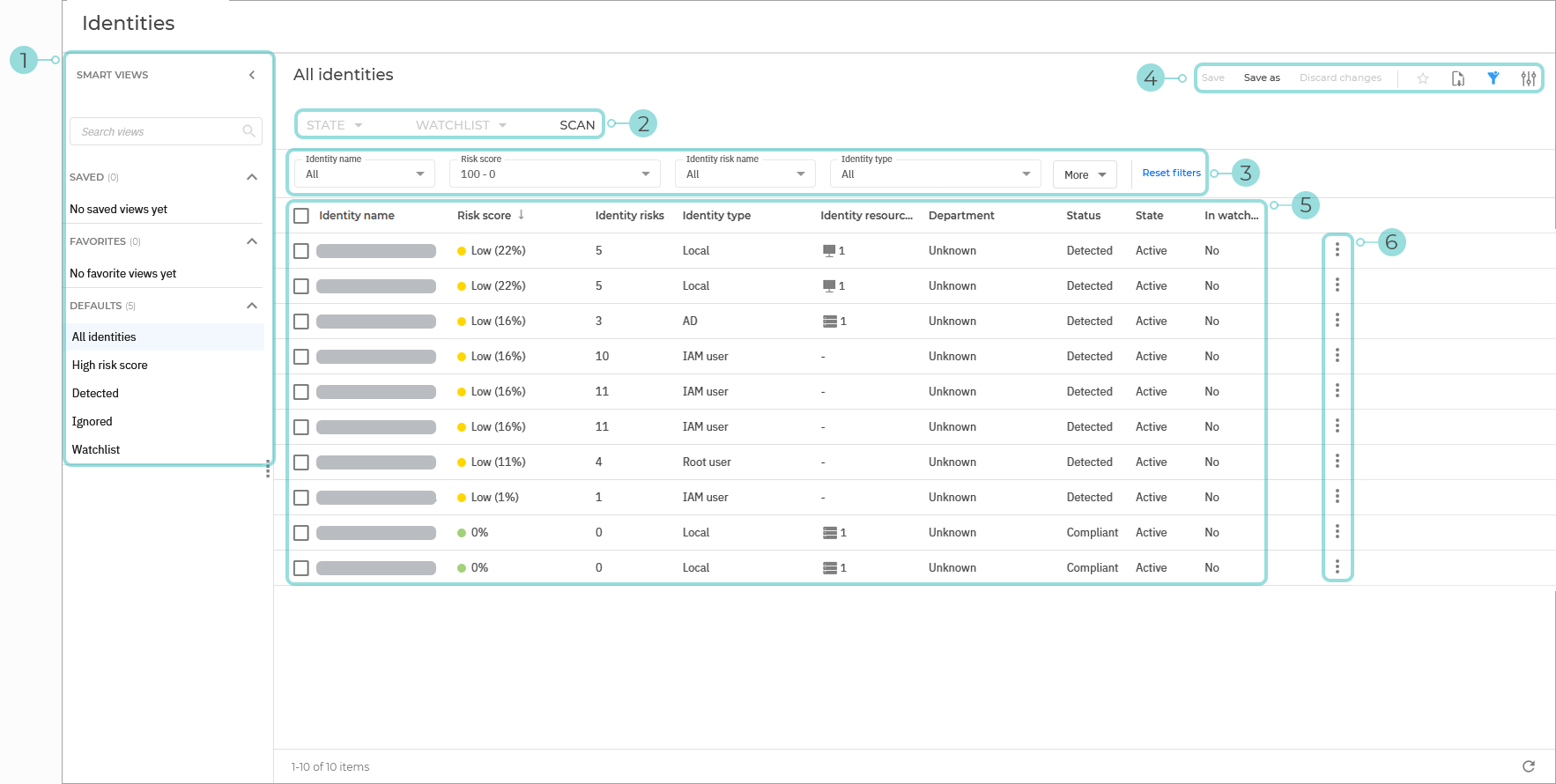Click refresh icon at bottom right
Image resolution: width=1556 pixels, height=784 pixels.
tap(1529, 766)
